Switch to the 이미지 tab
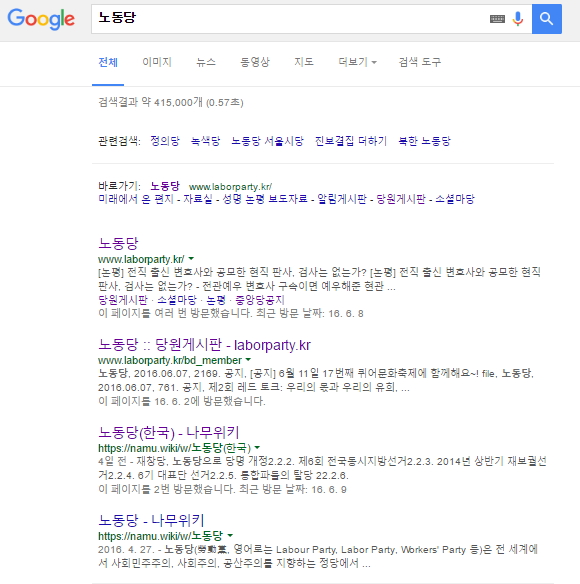Viewport: 580px width, 584px height. (x=157, y=62)
